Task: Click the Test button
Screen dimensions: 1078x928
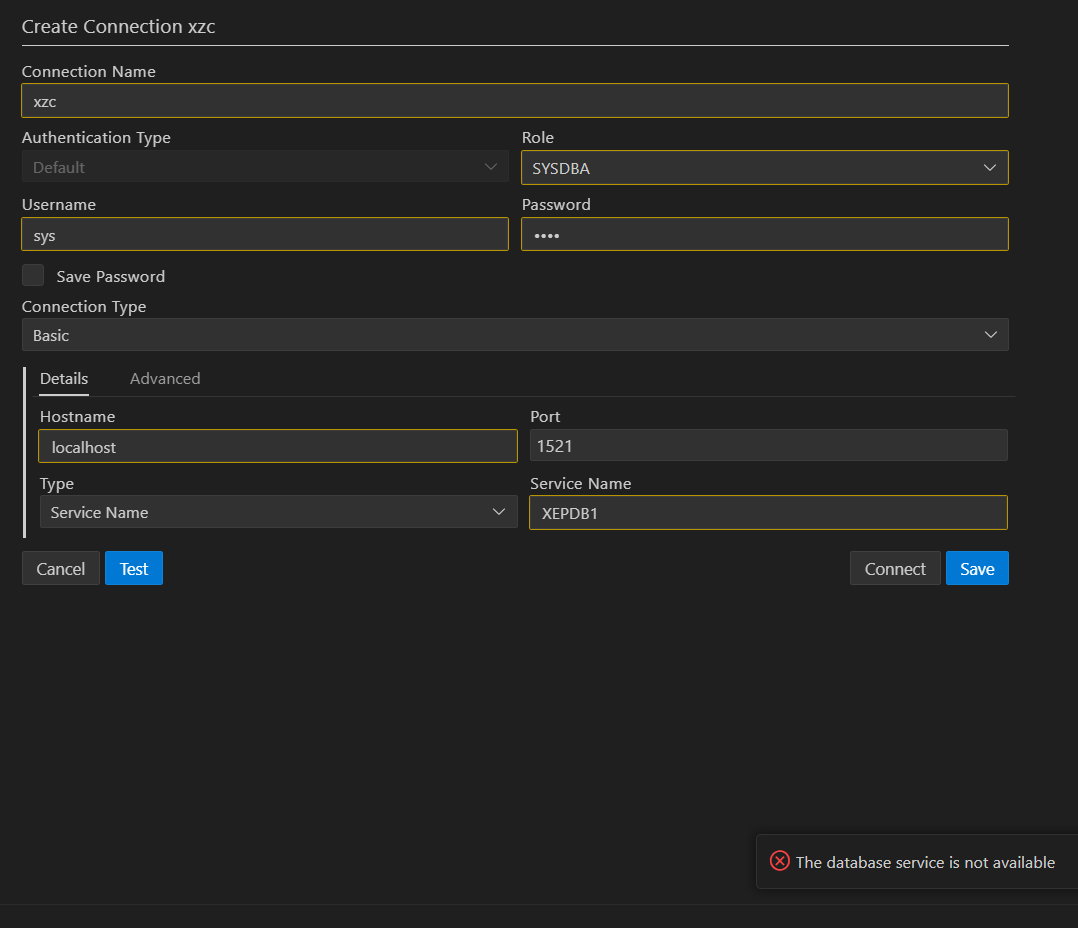Action: click(133, 568)
